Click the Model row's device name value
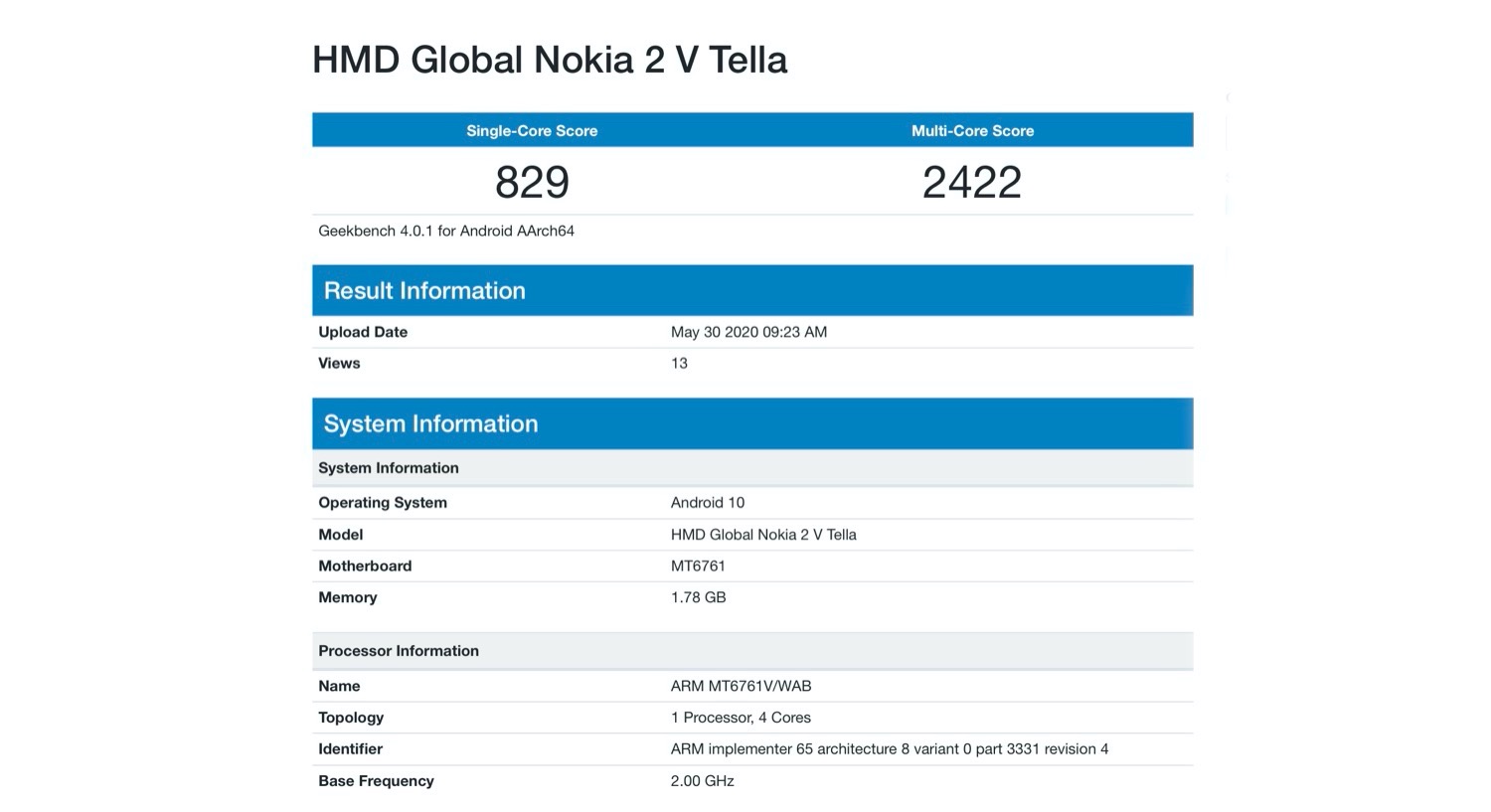Viewport: 1491px width, 812px height. coord(763,535)
